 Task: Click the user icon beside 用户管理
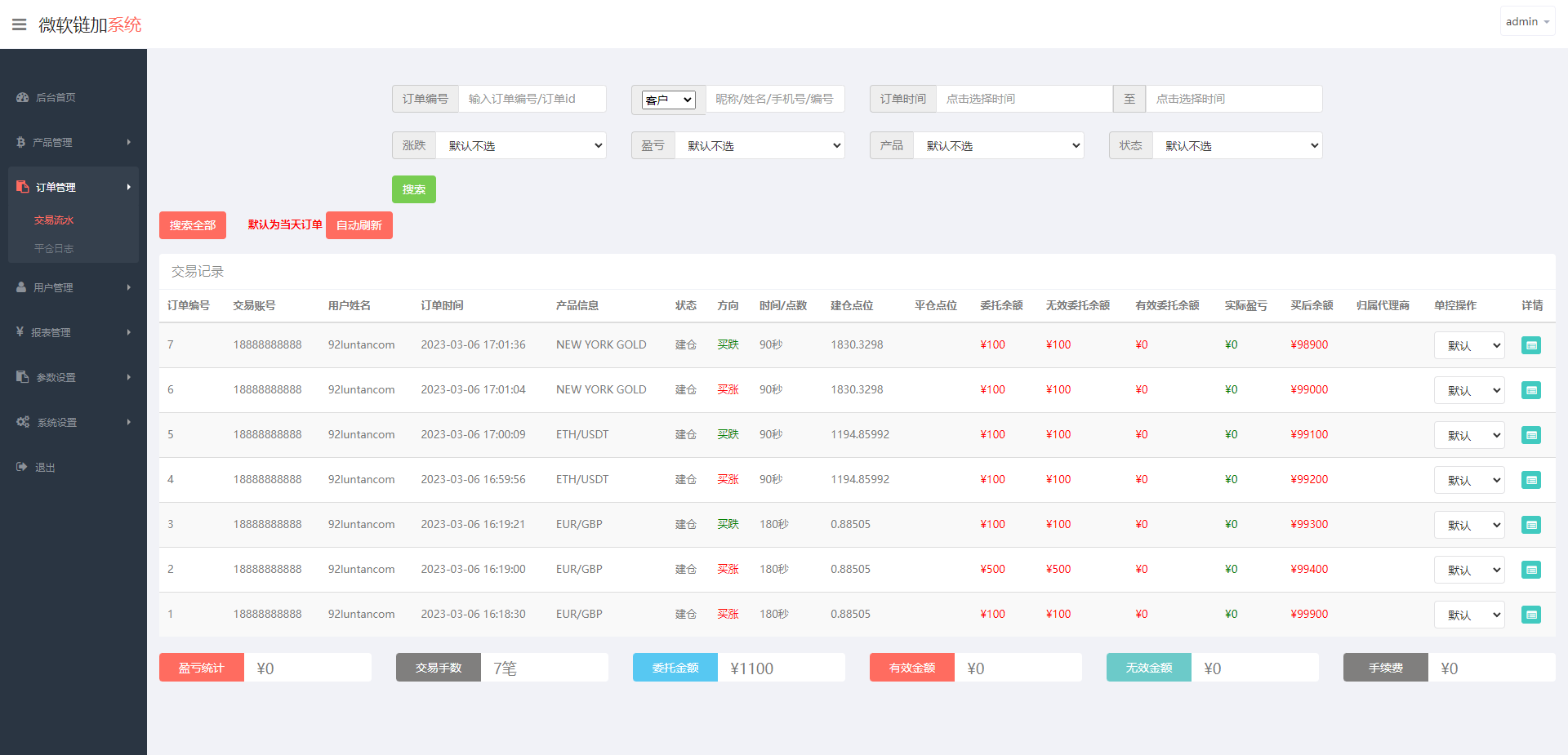point(21,287)
